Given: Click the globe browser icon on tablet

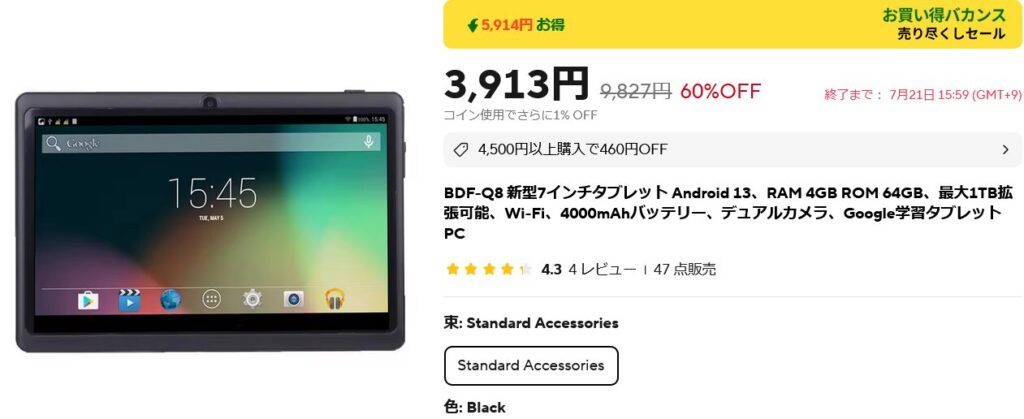Looking at the screenshot, I should click(x=170, y=300).
